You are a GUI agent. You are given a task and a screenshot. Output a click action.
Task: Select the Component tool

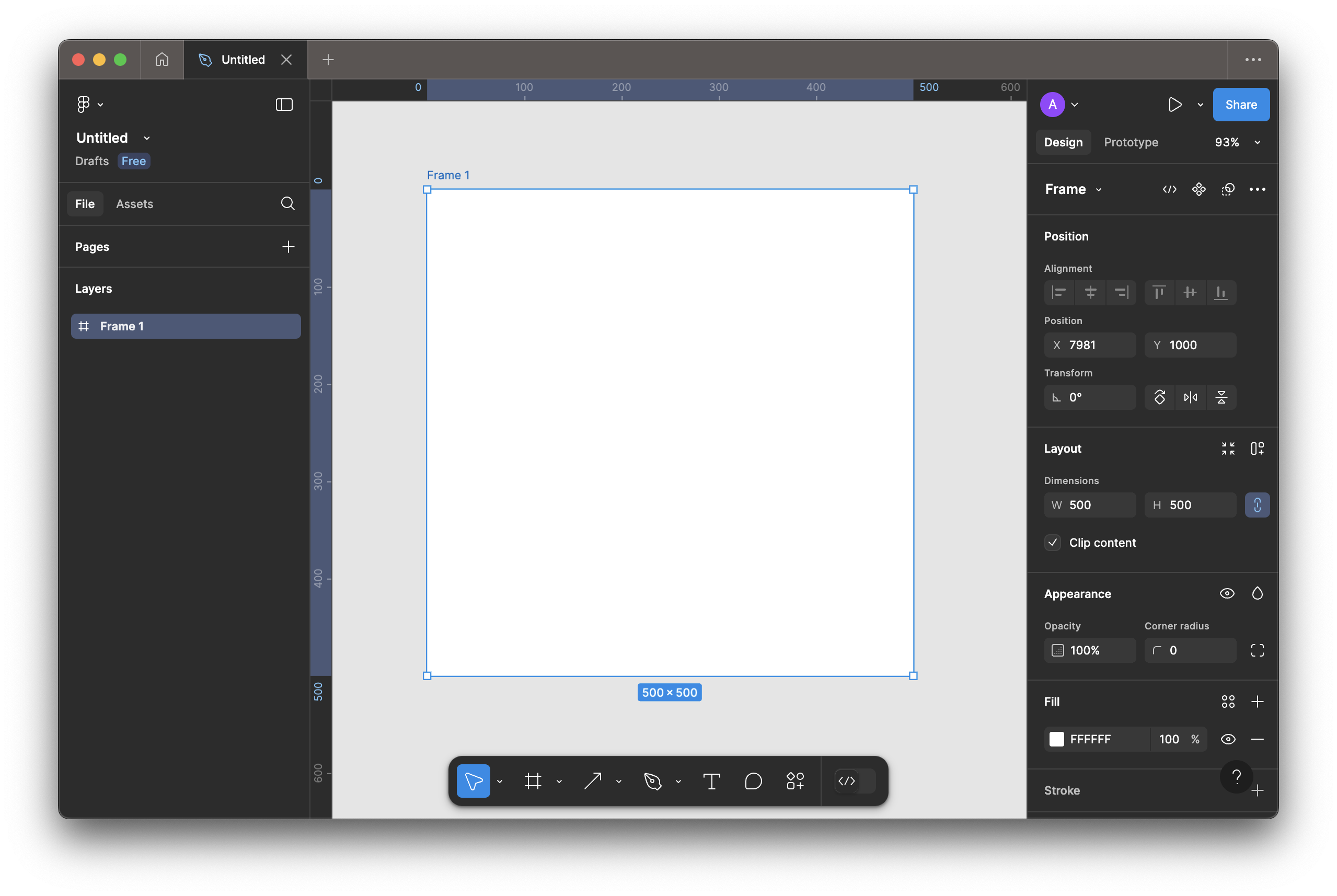pyautogui.click(x=794, y=781)
